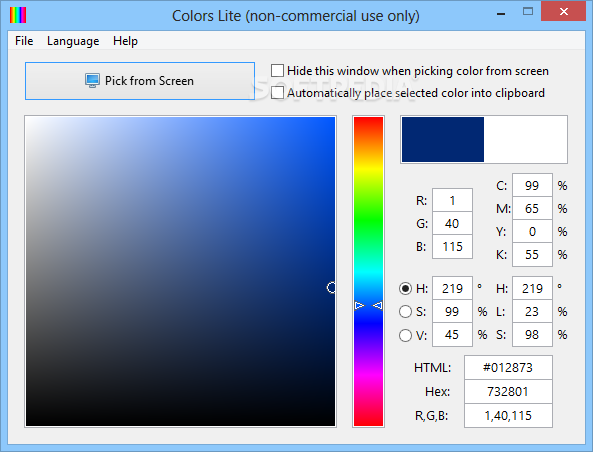The height and width of the screenshot is (452, 593).
Task: Click the dark blue current color swatch
Action: (x=443, y=140)
